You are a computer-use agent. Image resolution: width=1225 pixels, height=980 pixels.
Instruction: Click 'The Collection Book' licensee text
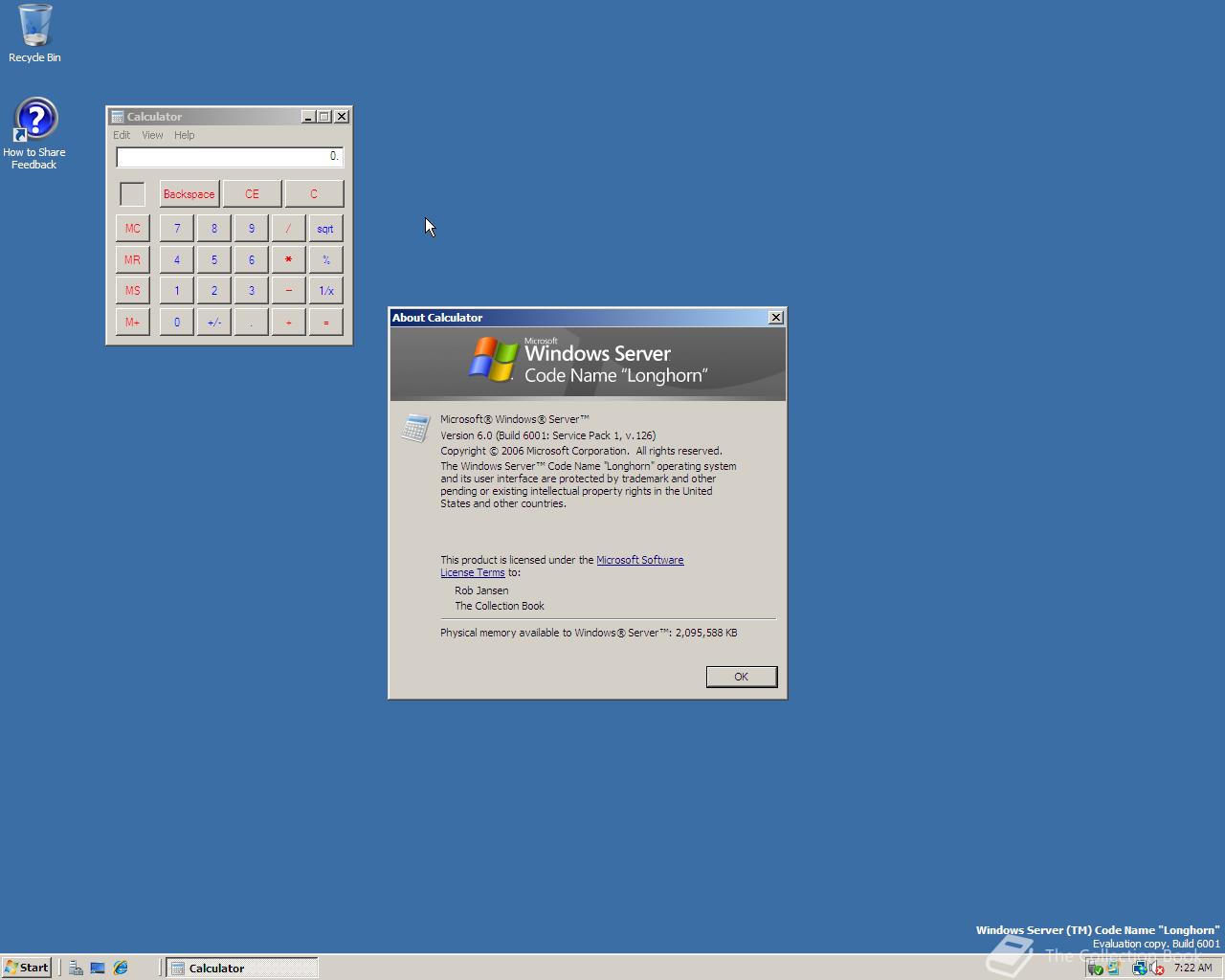click(500, 606)
